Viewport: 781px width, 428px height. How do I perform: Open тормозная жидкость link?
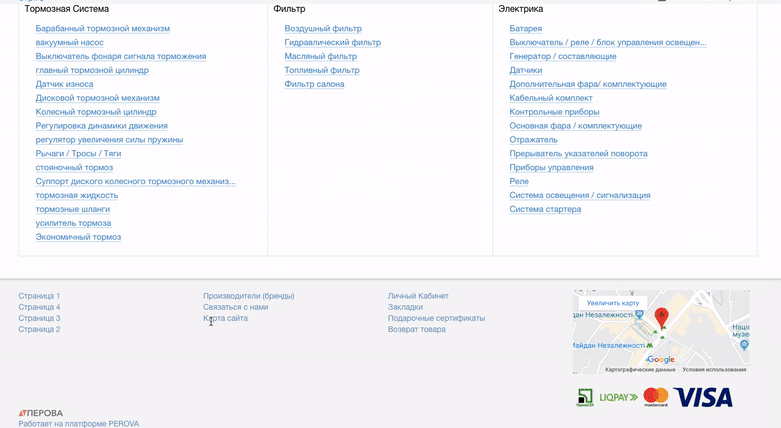pos(76,195)
